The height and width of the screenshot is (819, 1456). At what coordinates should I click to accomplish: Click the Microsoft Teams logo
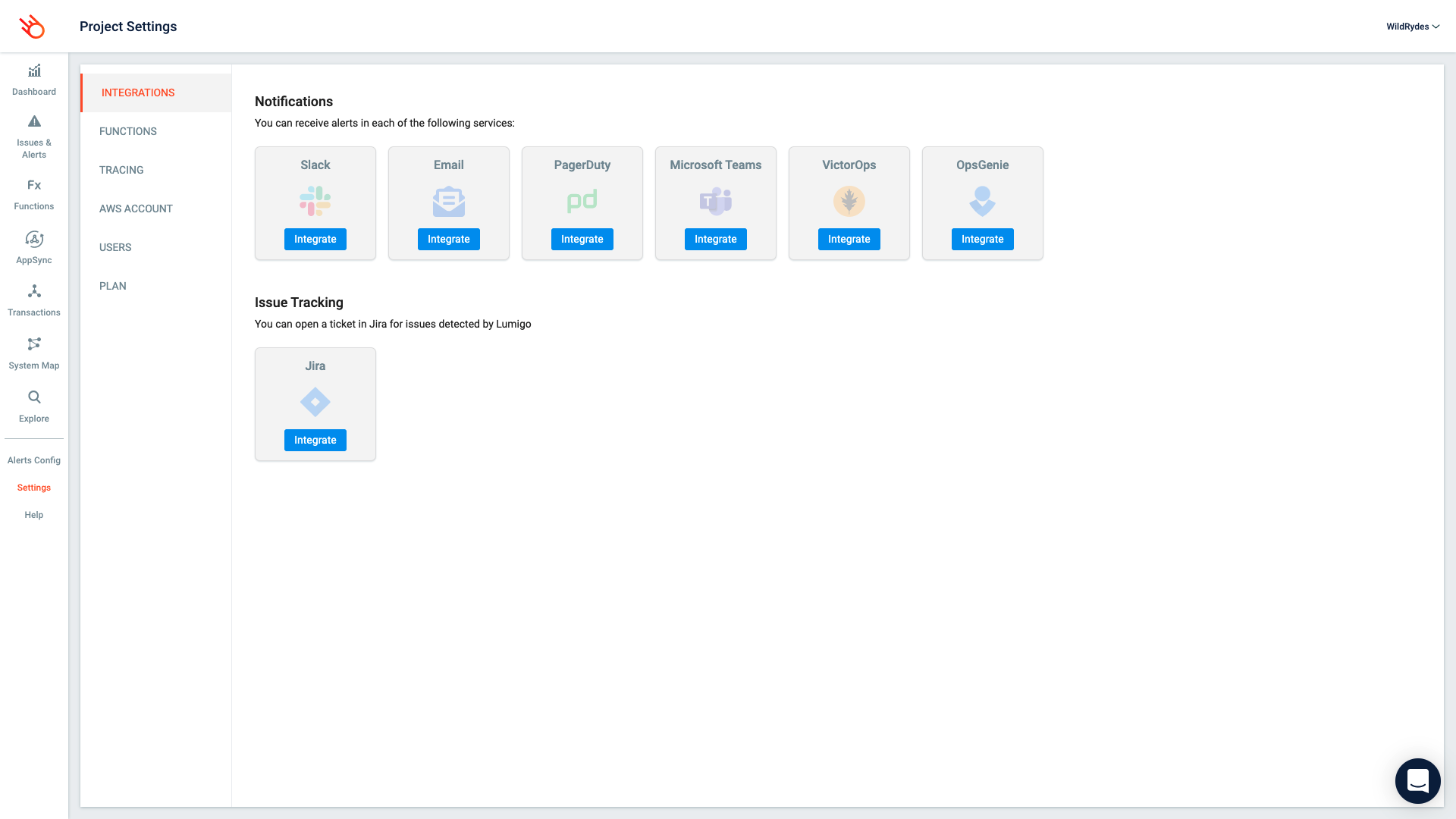(716, 201)
